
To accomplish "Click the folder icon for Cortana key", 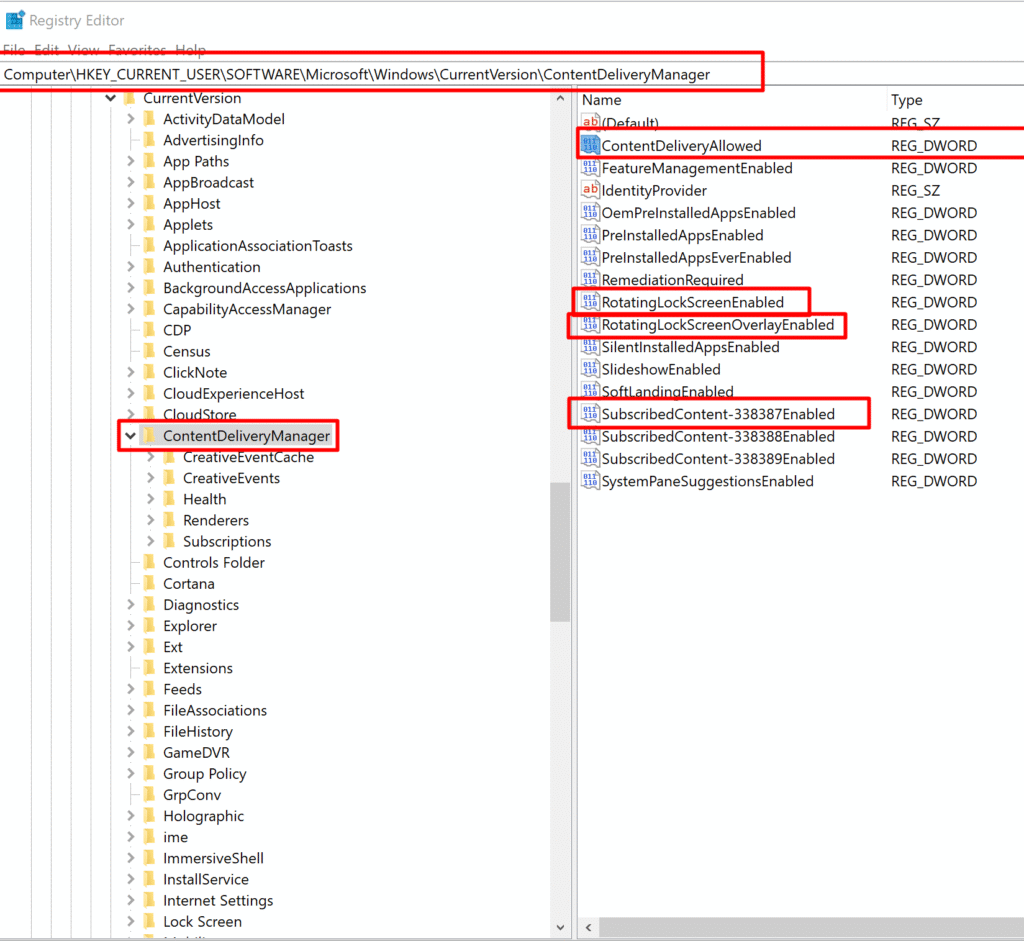I will tap(150, 584).
